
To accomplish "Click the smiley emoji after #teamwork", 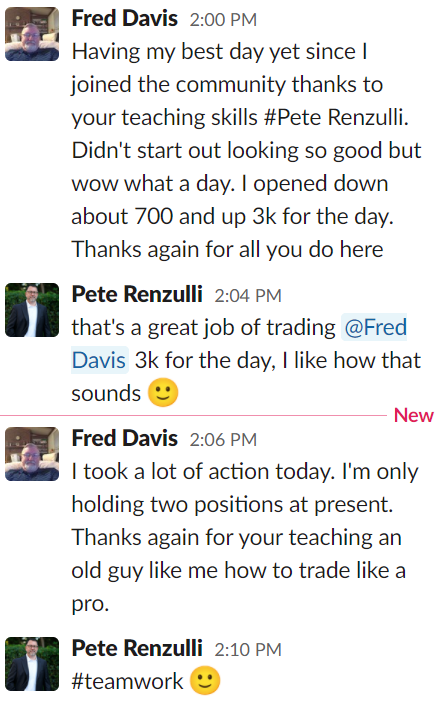I will (x=205, y=680).
